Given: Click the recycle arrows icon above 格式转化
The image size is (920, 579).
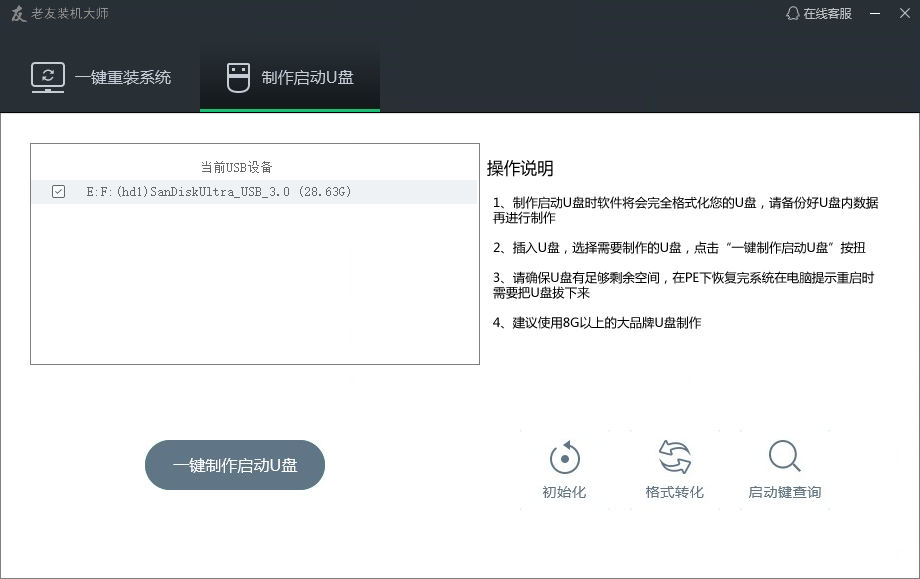Looking at the screenshot, I should tap(673, 455).
